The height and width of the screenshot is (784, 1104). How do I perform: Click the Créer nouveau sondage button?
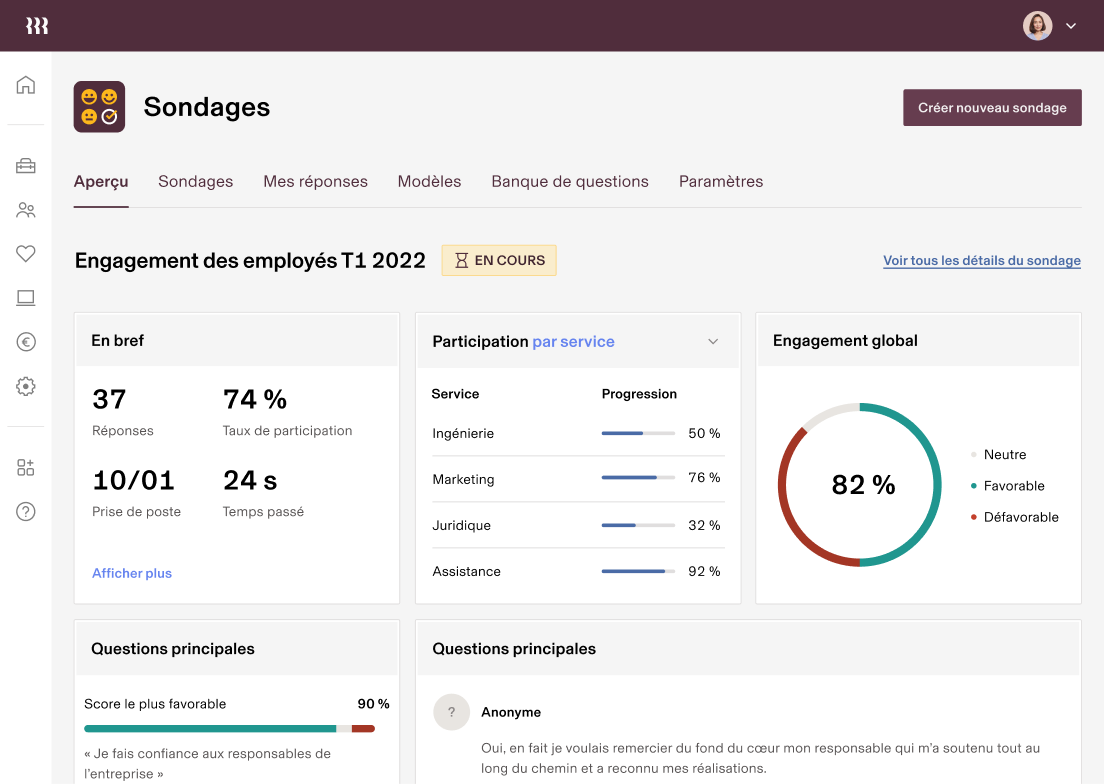pyautogui.click(x=992, y=107)
